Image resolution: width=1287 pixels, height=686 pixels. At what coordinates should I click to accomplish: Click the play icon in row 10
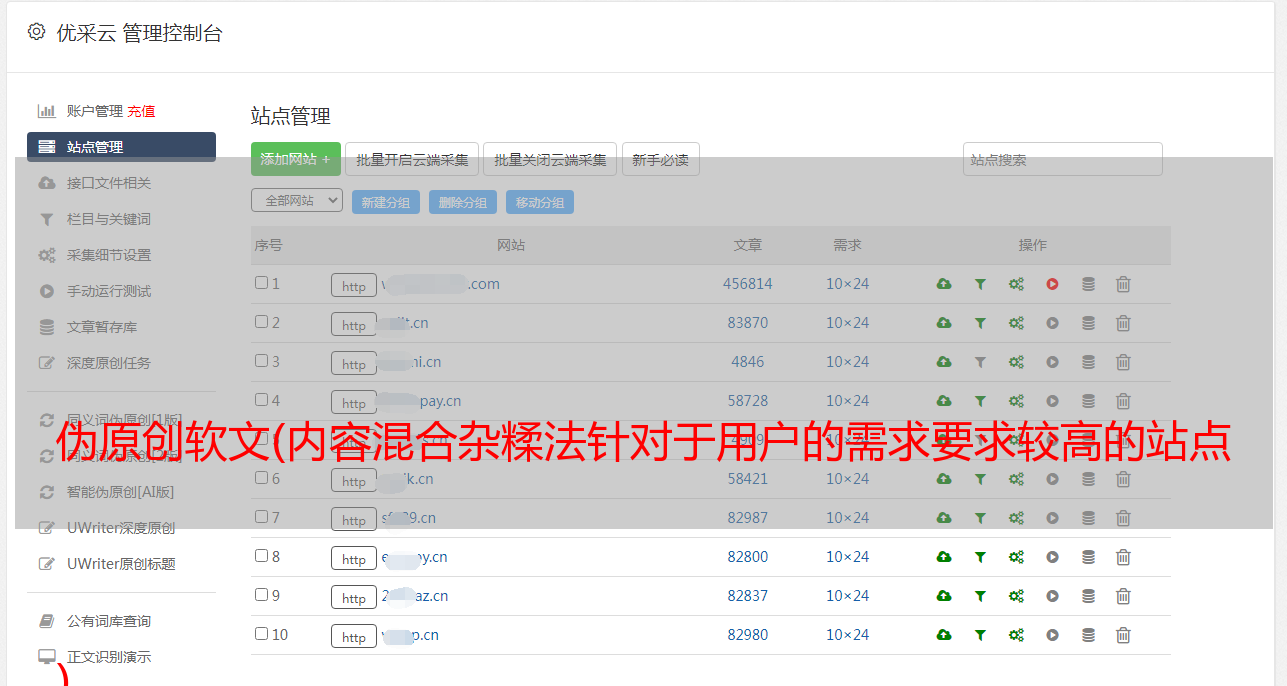click(1052, 635)
